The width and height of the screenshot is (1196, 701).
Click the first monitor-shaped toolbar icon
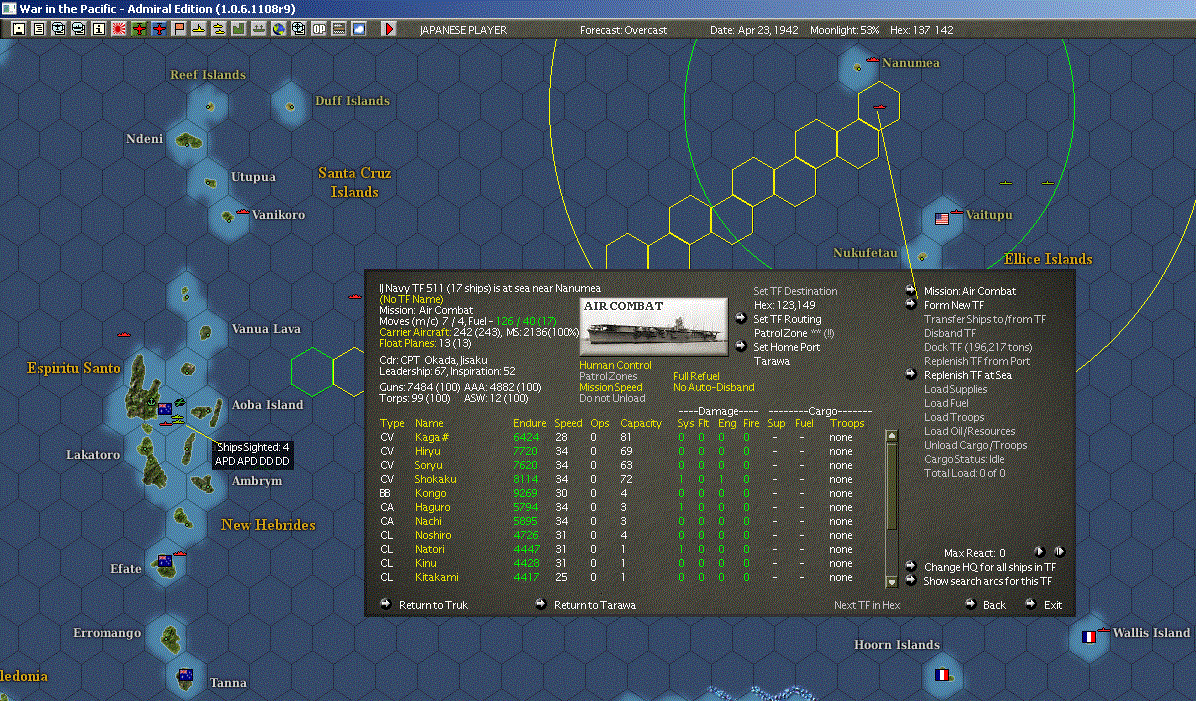pyautogui.click(x=59, y=29)
